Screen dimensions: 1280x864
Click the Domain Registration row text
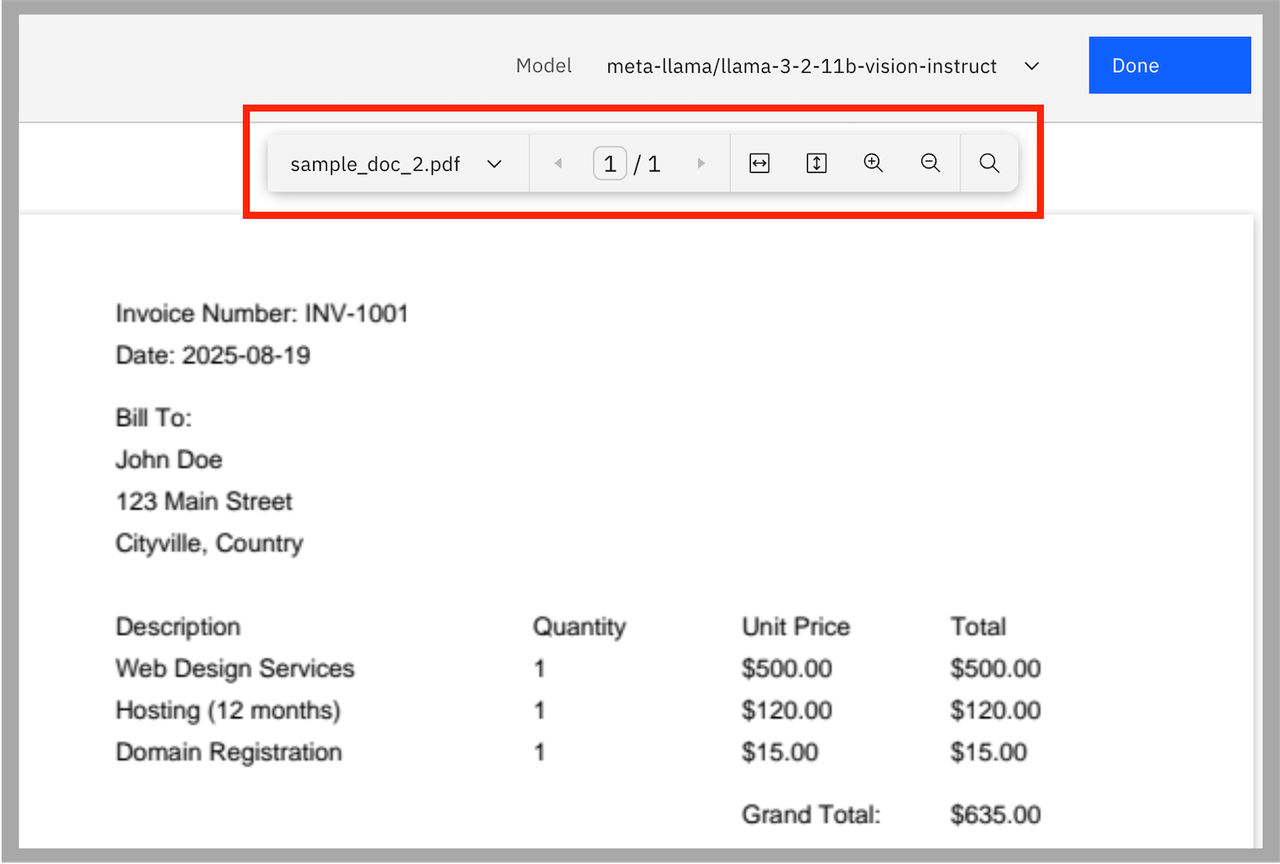pyautogui.click(x=229, y=752)
